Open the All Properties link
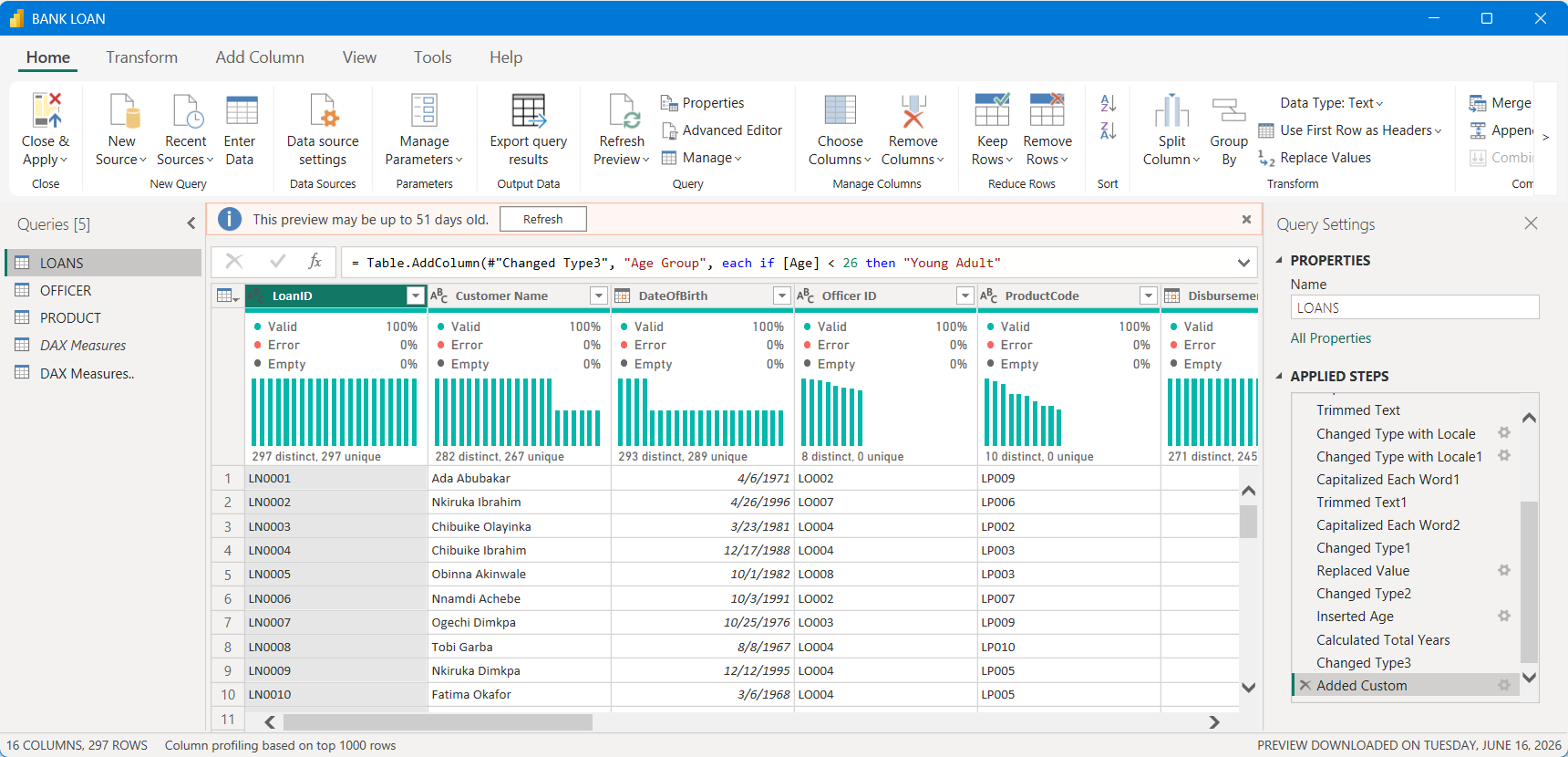 point(1330,338)
